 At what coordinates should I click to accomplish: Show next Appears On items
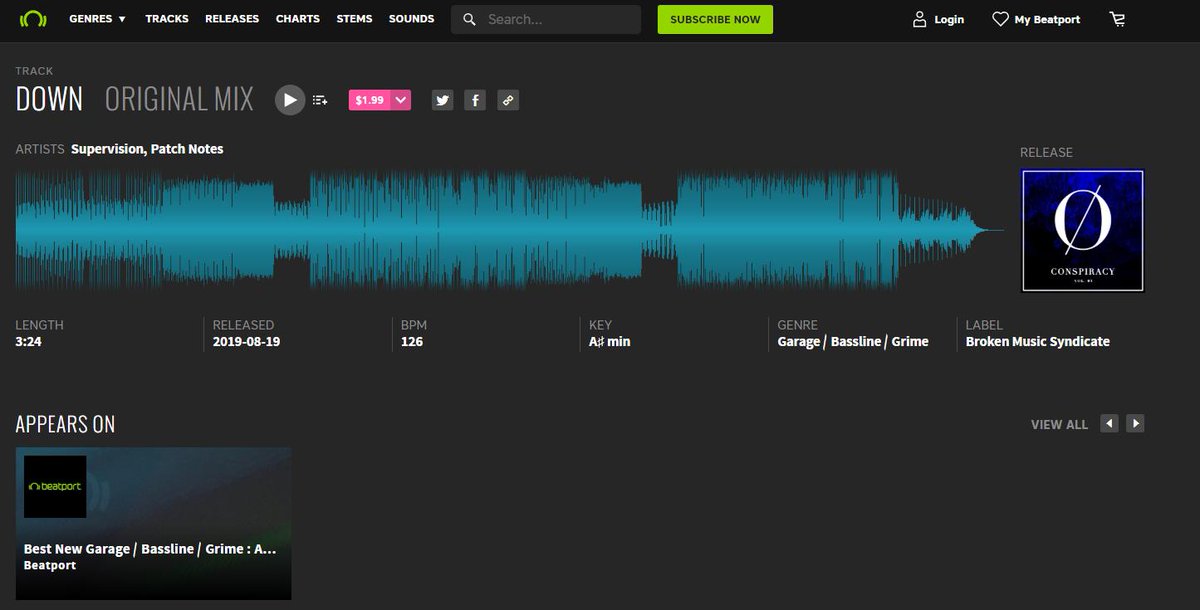(1135, 424)
